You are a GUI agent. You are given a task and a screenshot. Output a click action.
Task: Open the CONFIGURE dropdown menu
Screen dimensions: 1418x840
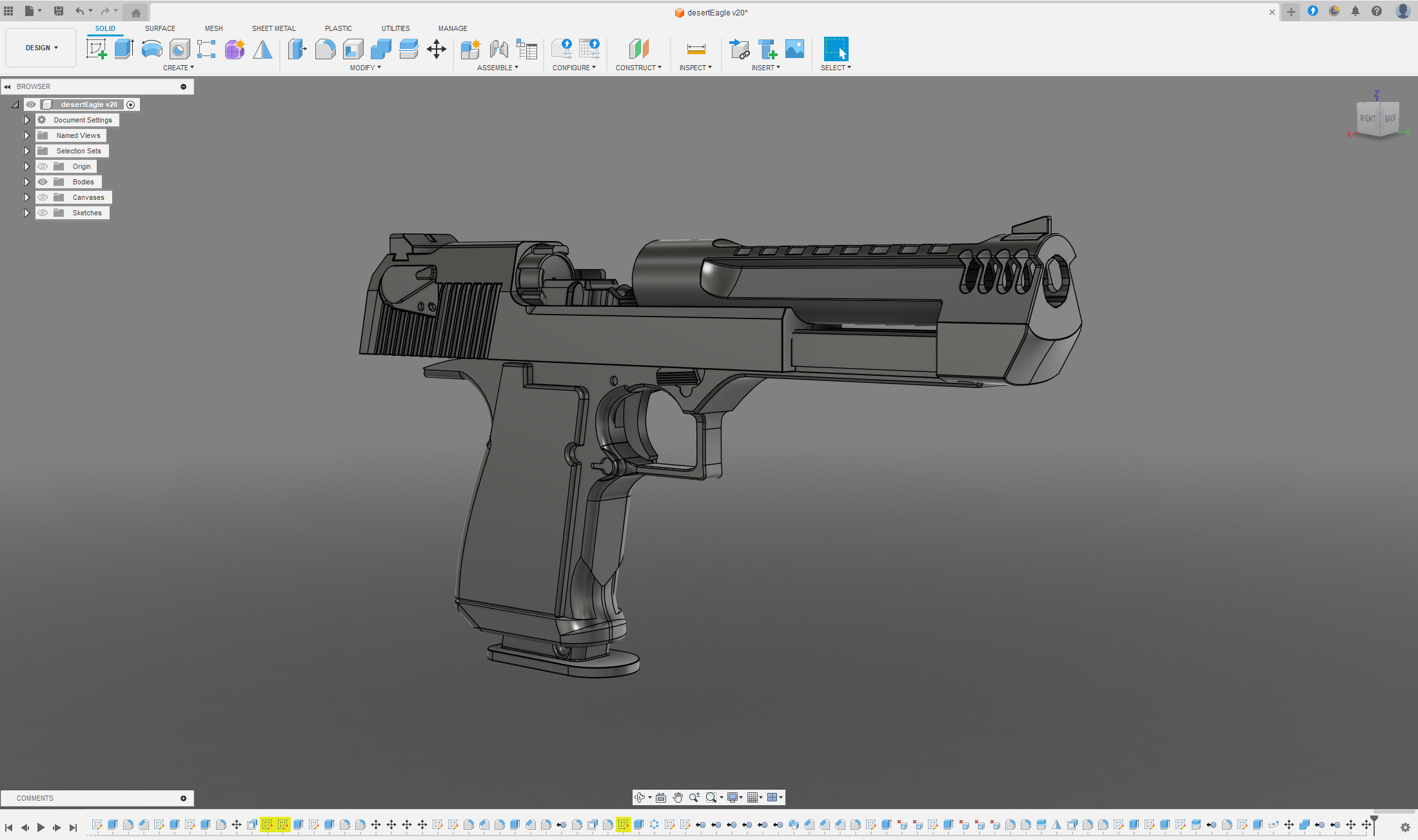click(x=574, y=68)
